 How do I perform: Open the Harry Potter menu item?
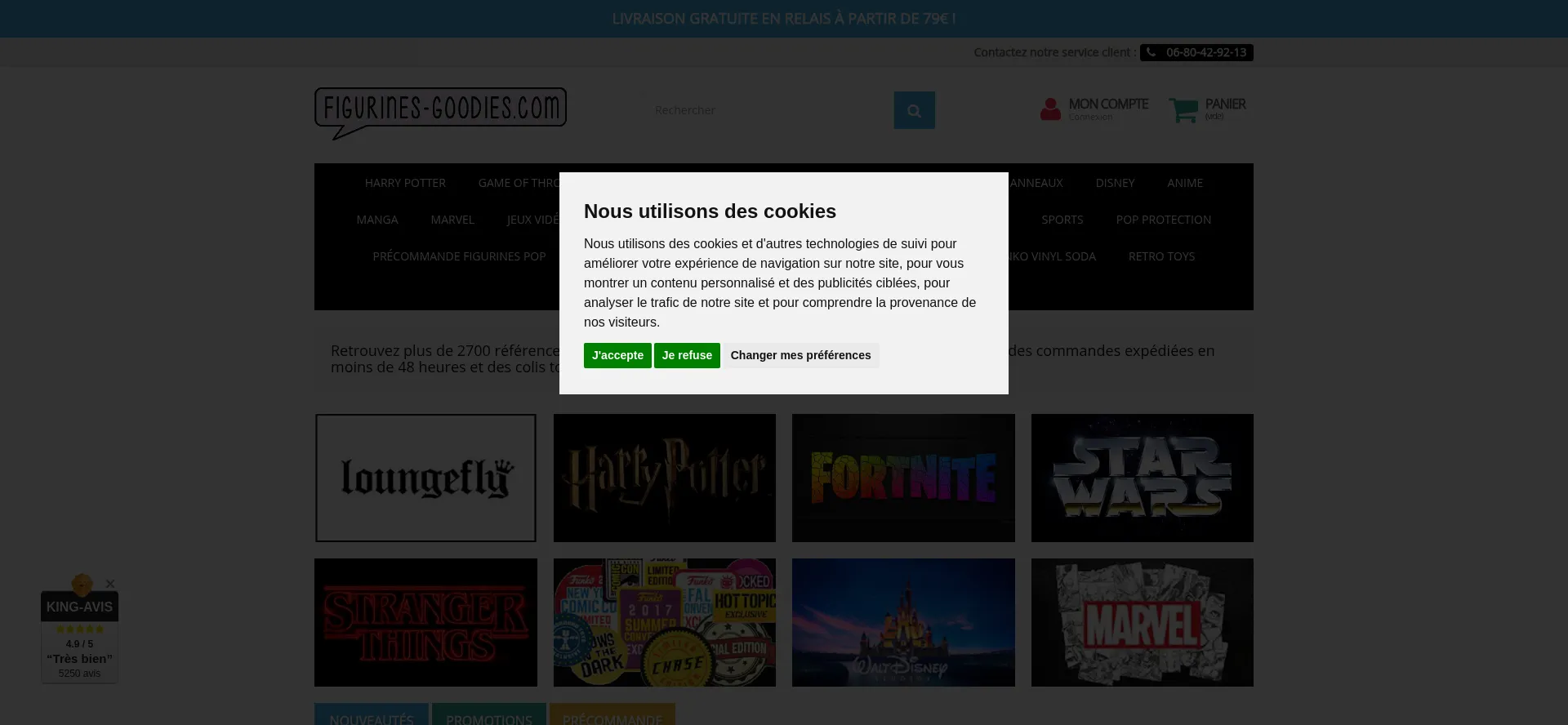tap(405, 183)
